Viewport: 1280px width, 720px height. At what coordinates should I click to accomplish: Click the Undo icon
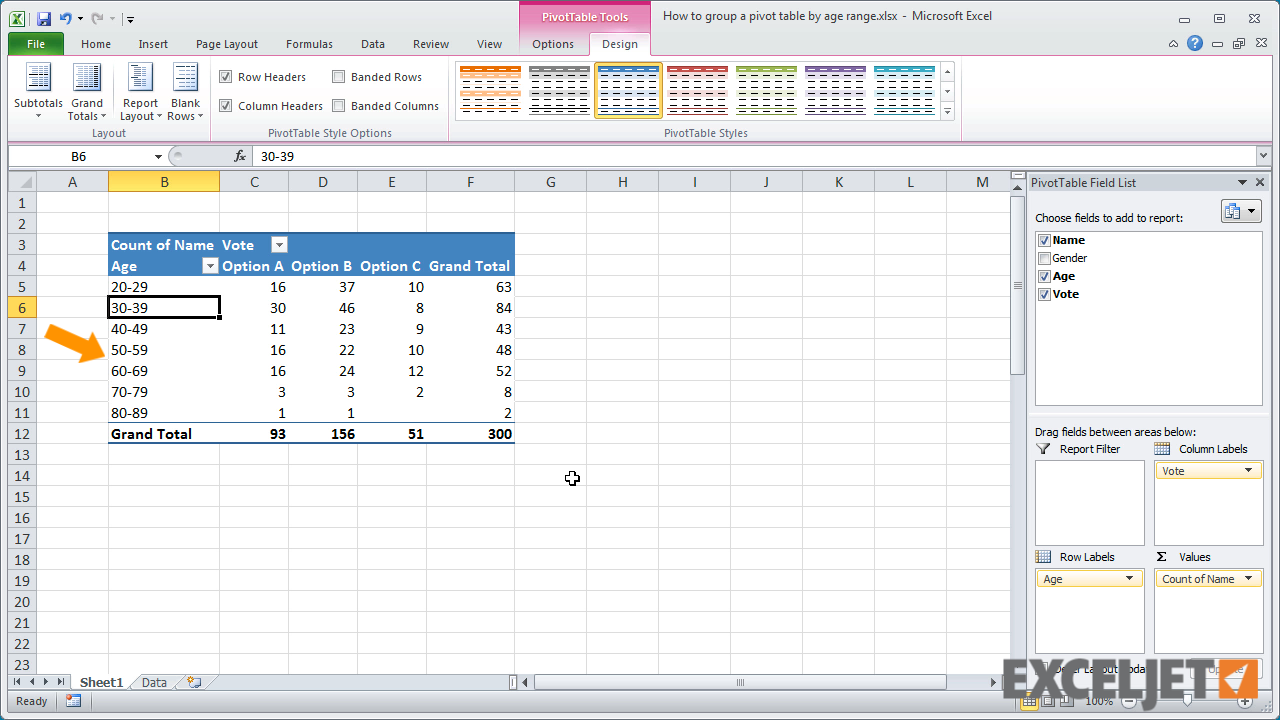tap(66, 18)
